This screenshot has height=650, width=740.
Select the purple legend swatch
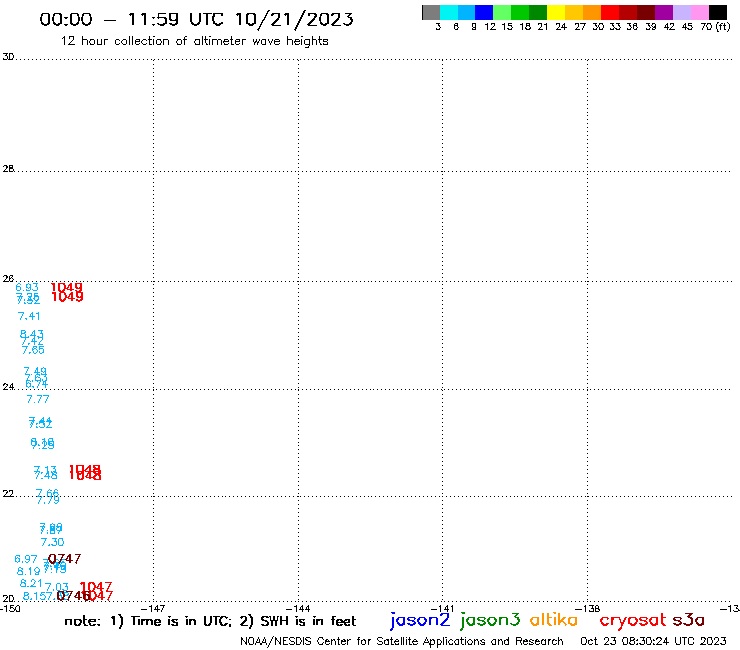click(x=664, y=12)
